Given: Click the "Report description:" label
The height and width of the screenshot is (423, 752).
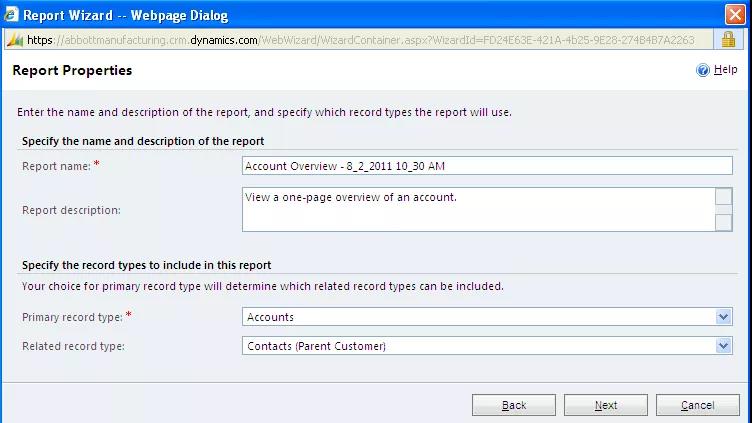Looking at the screenshot, I should pos(70,210).
